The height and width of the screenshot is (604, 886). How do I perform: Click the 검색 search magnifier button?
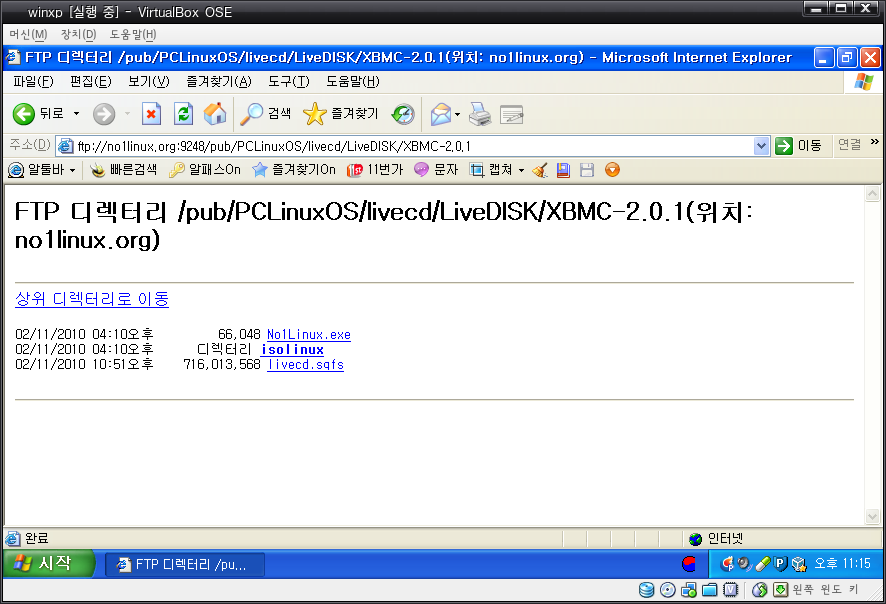tap(265, 114)
